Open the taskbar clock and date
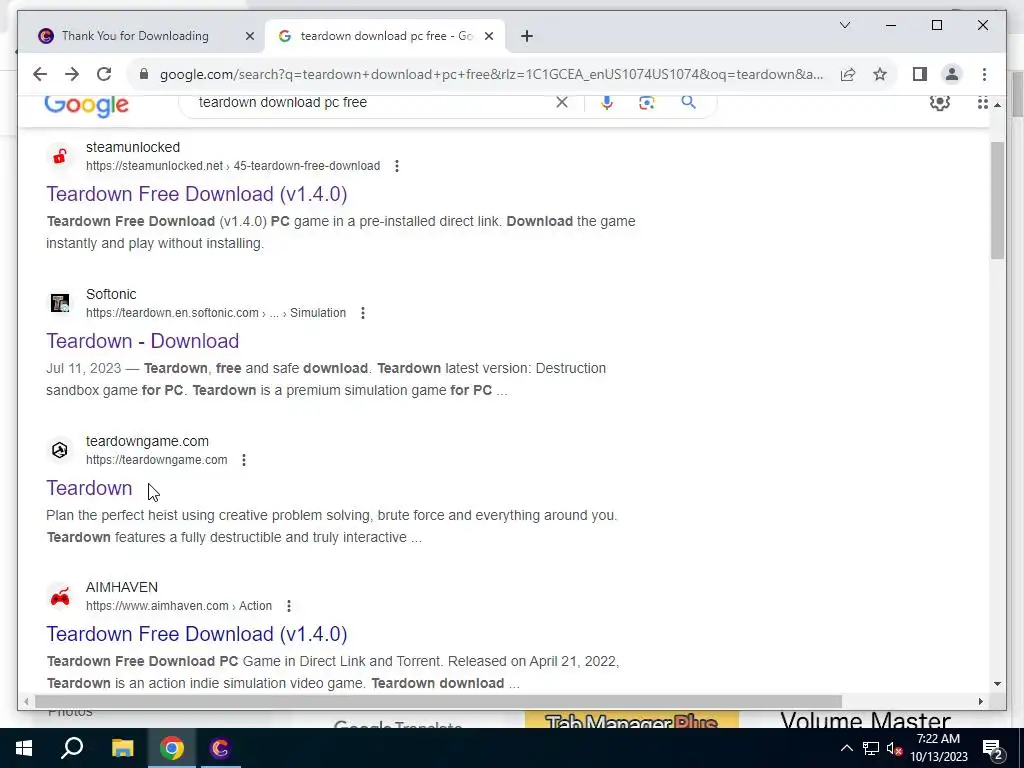The height and width of the screenshot is (768, 1024). click(x=938, y=748)
